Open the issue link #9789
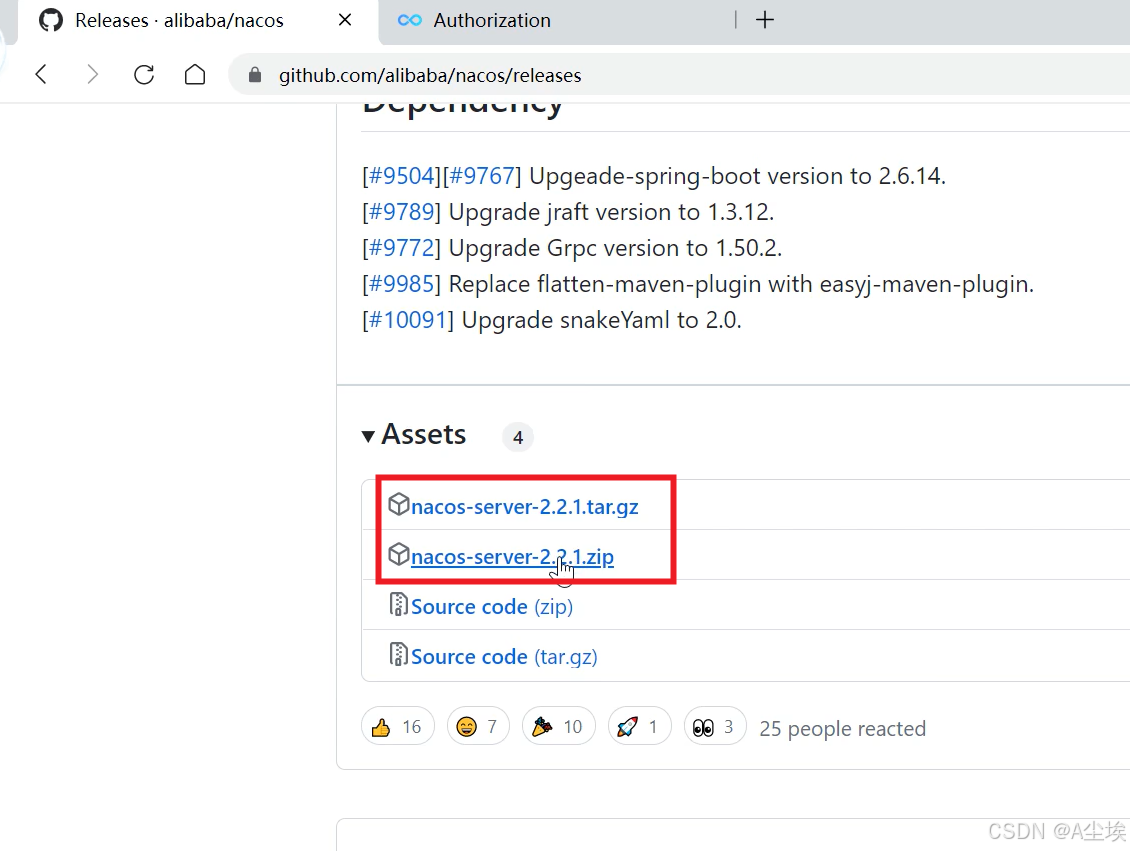1130x851 pixels. 400,211
